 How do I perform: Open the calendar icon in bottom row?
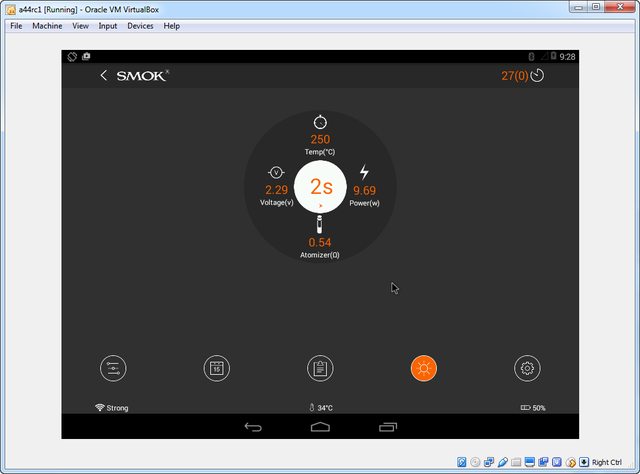click(x=217, y=368)
